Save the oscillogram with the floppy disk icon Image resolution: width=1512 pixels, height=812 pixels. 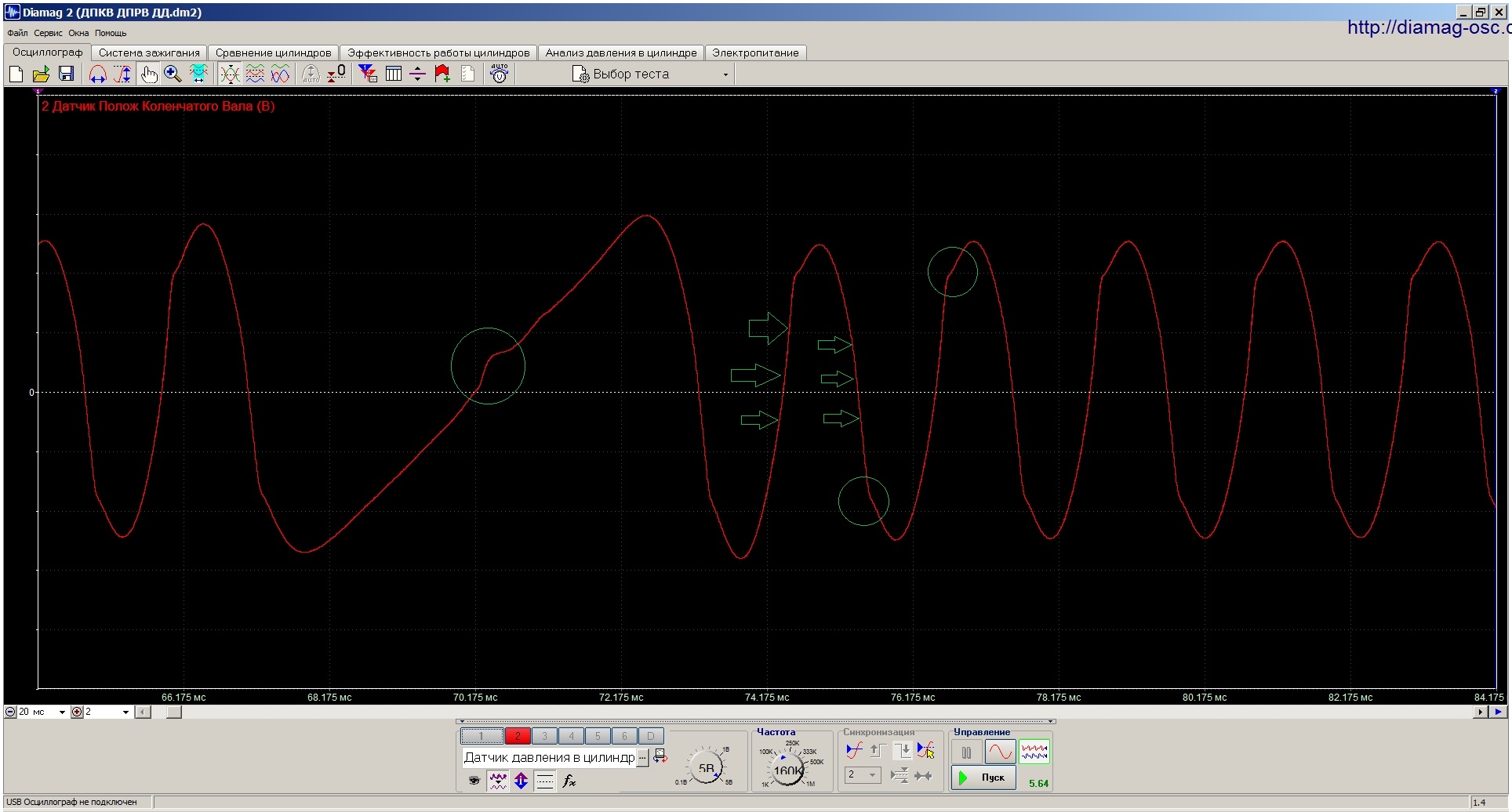click(67, 74)
